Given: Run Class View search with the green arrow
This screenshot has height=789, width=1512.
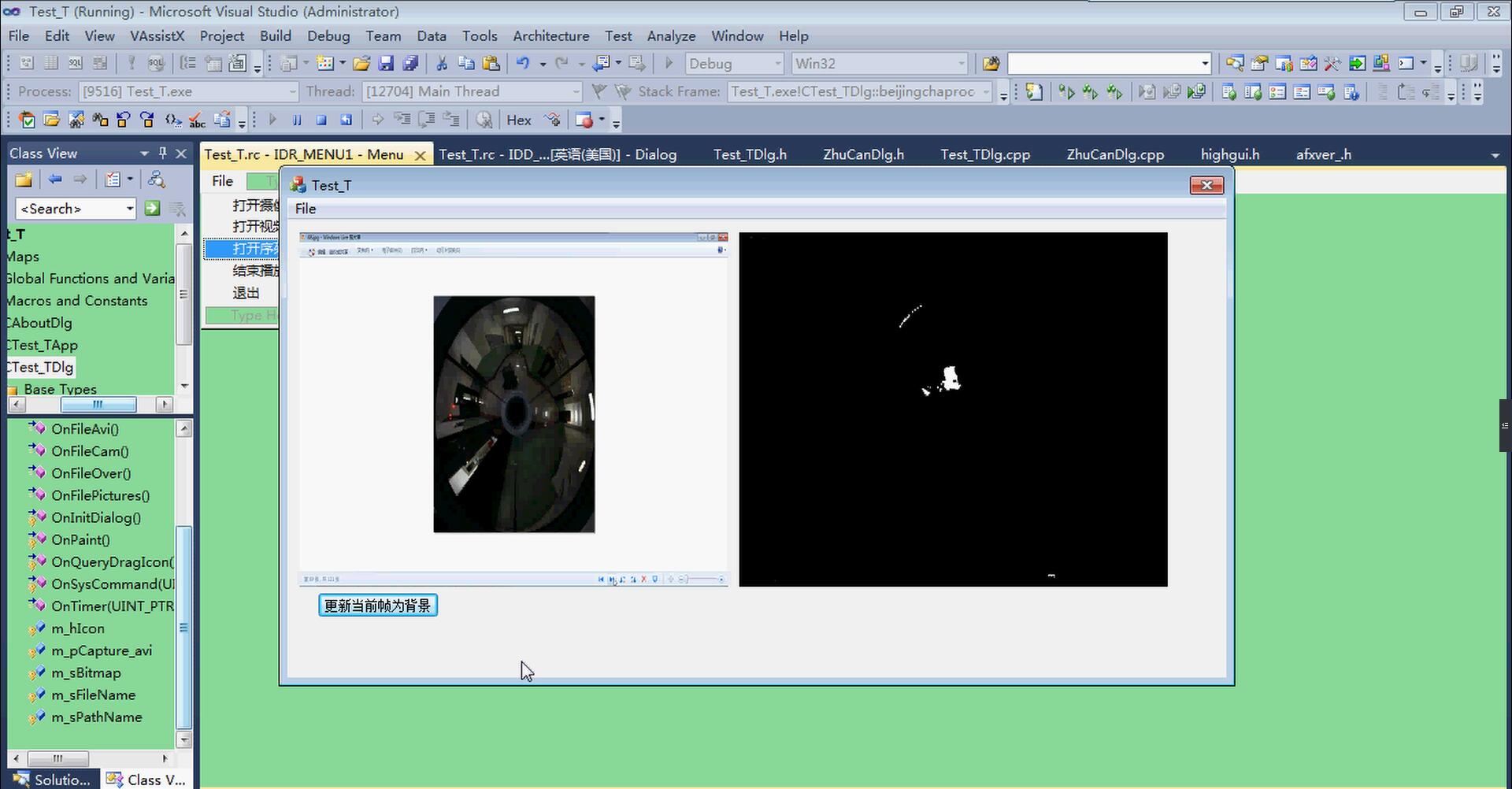Looking at the screenshot, I should point(152,209).
